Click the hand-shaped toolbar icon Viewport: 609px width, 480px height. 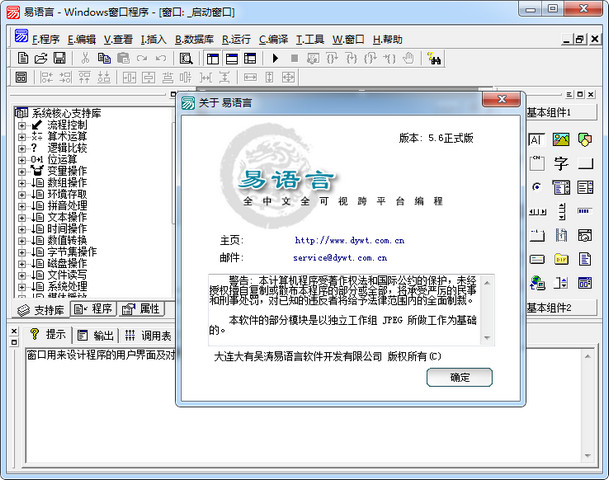pos(408,58)
